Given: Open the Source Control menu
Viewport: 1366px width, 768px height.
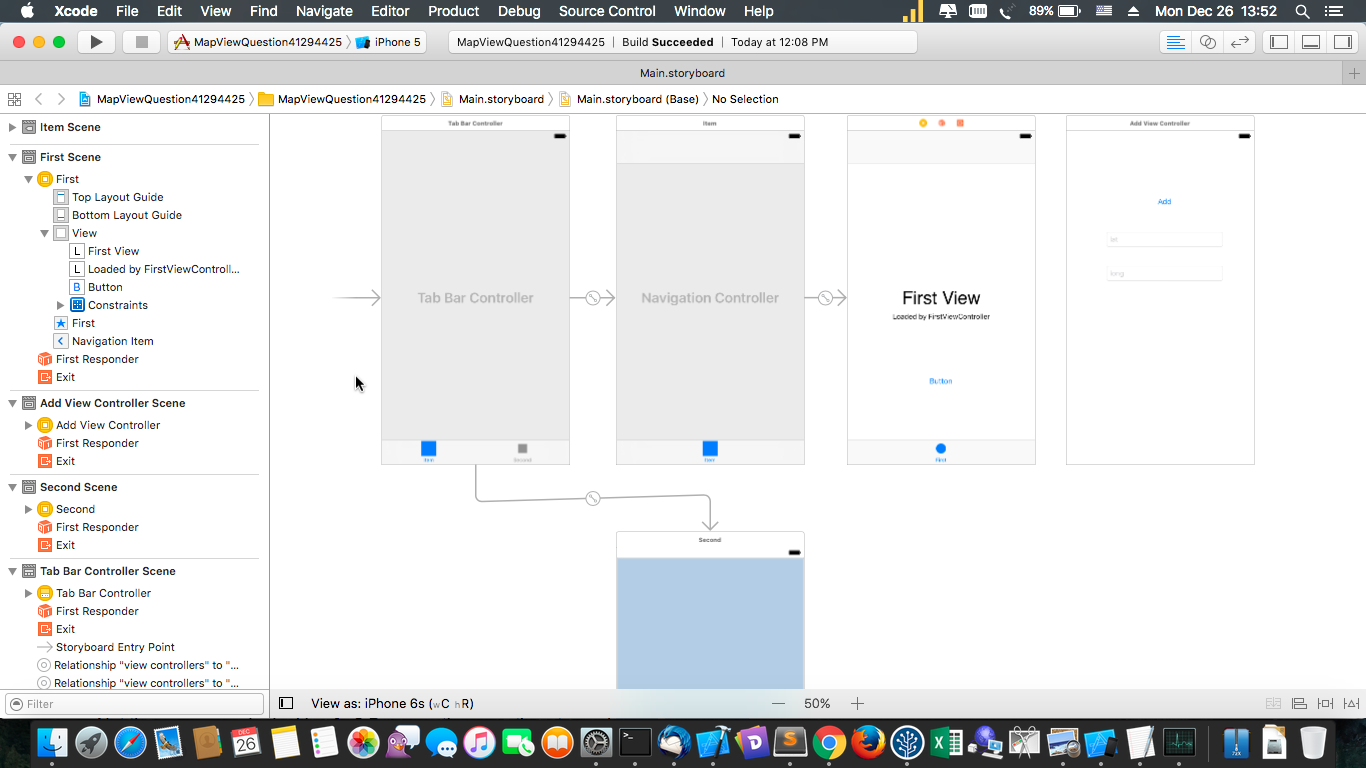Looking at the screenshot, I should coord(607,11).
